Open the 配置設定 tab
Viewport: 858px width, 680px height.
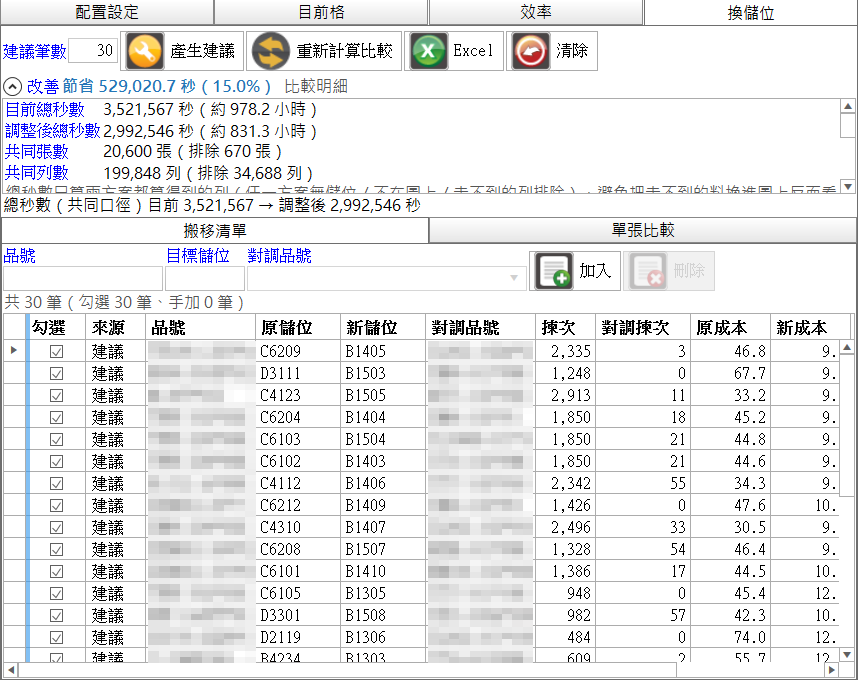(107, 12)
